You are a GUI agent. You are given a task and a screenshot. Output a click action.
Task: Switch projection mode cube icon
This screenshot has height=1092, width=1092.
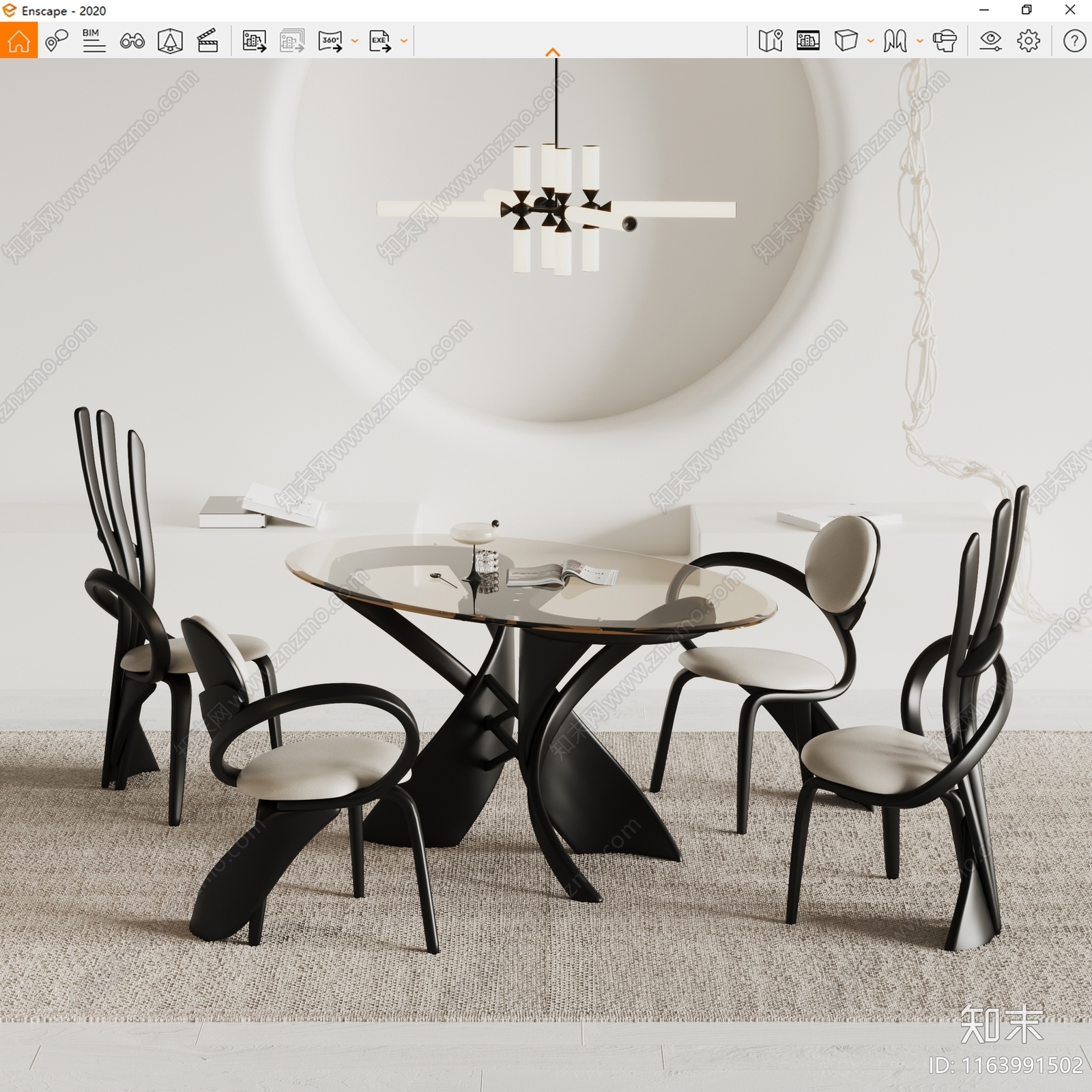point(846,41)
